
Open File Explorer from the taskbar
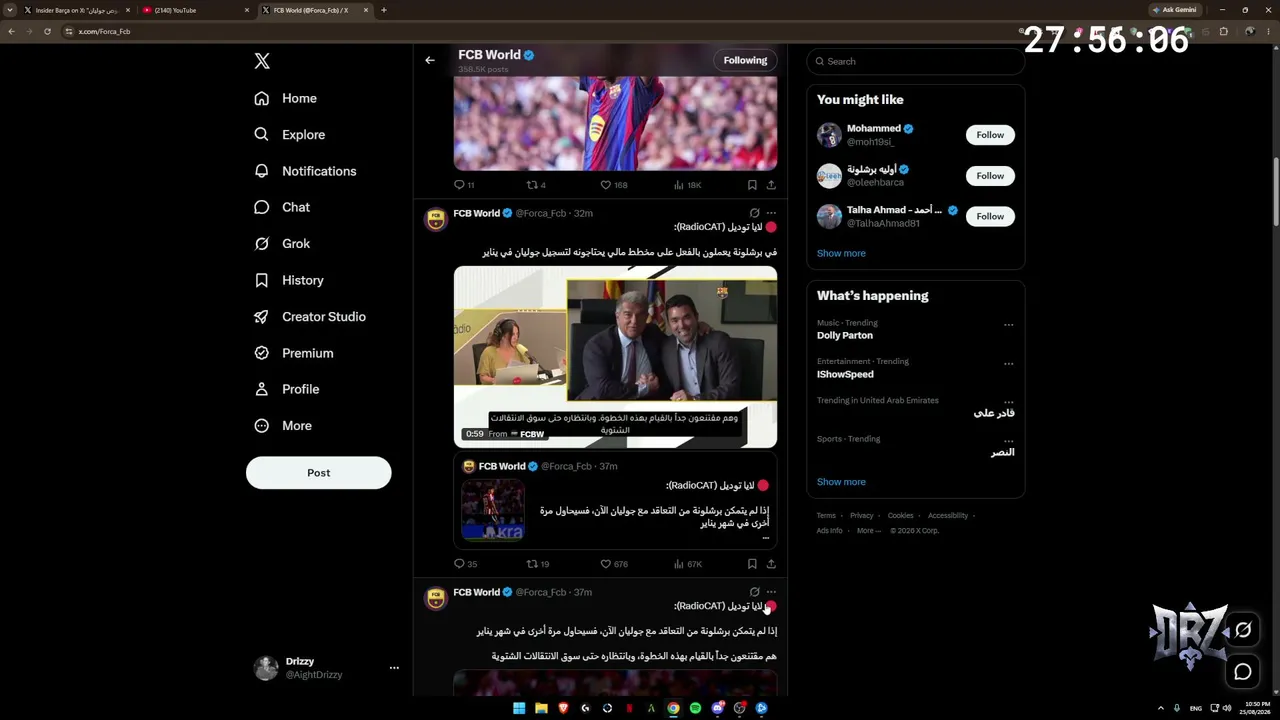[x=541, y=708]
